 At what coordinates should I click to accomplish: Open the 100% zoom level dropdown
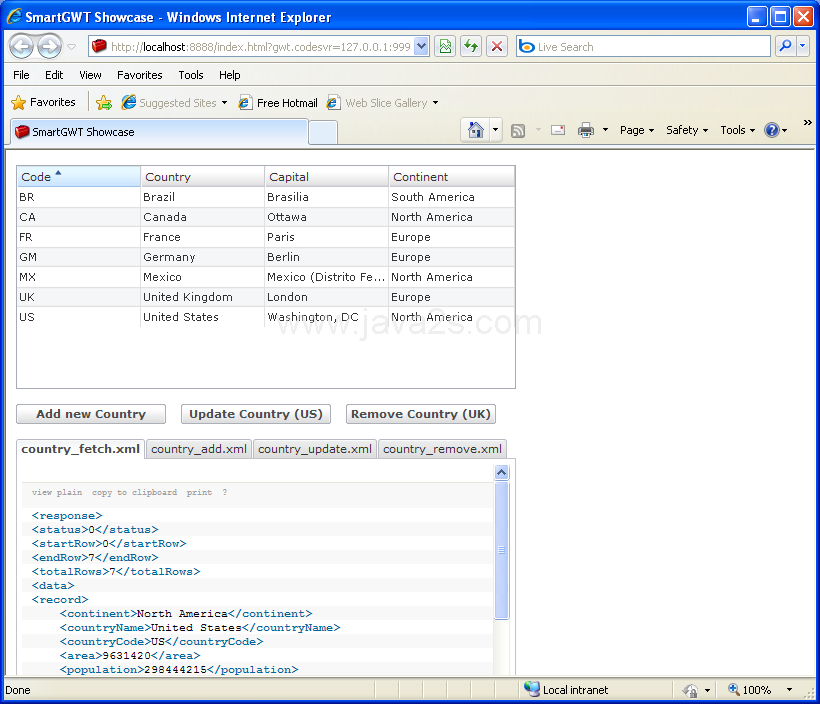[x=789, y=690]
